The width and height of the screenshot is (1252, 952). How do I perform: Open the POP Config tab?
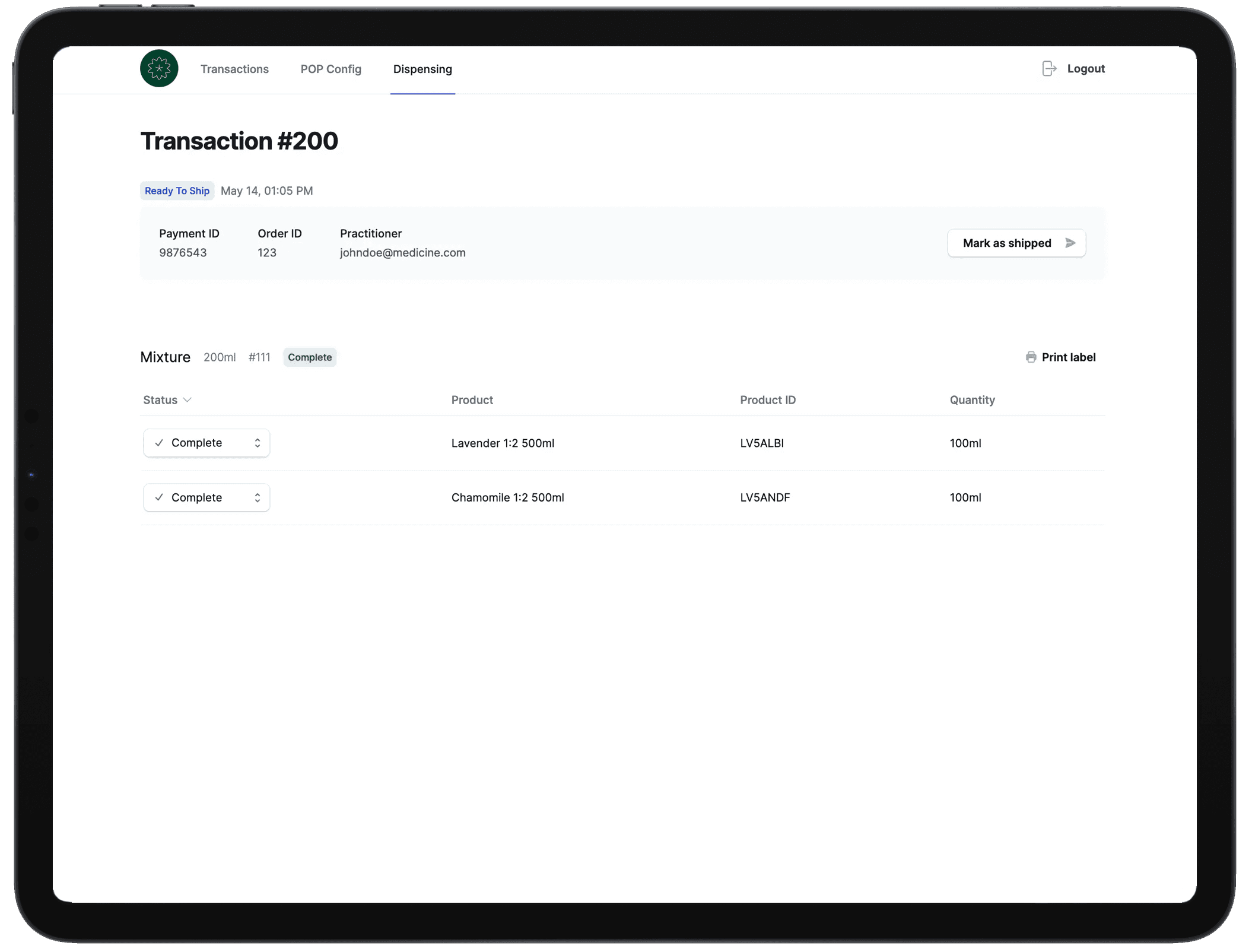click(331, 69)
